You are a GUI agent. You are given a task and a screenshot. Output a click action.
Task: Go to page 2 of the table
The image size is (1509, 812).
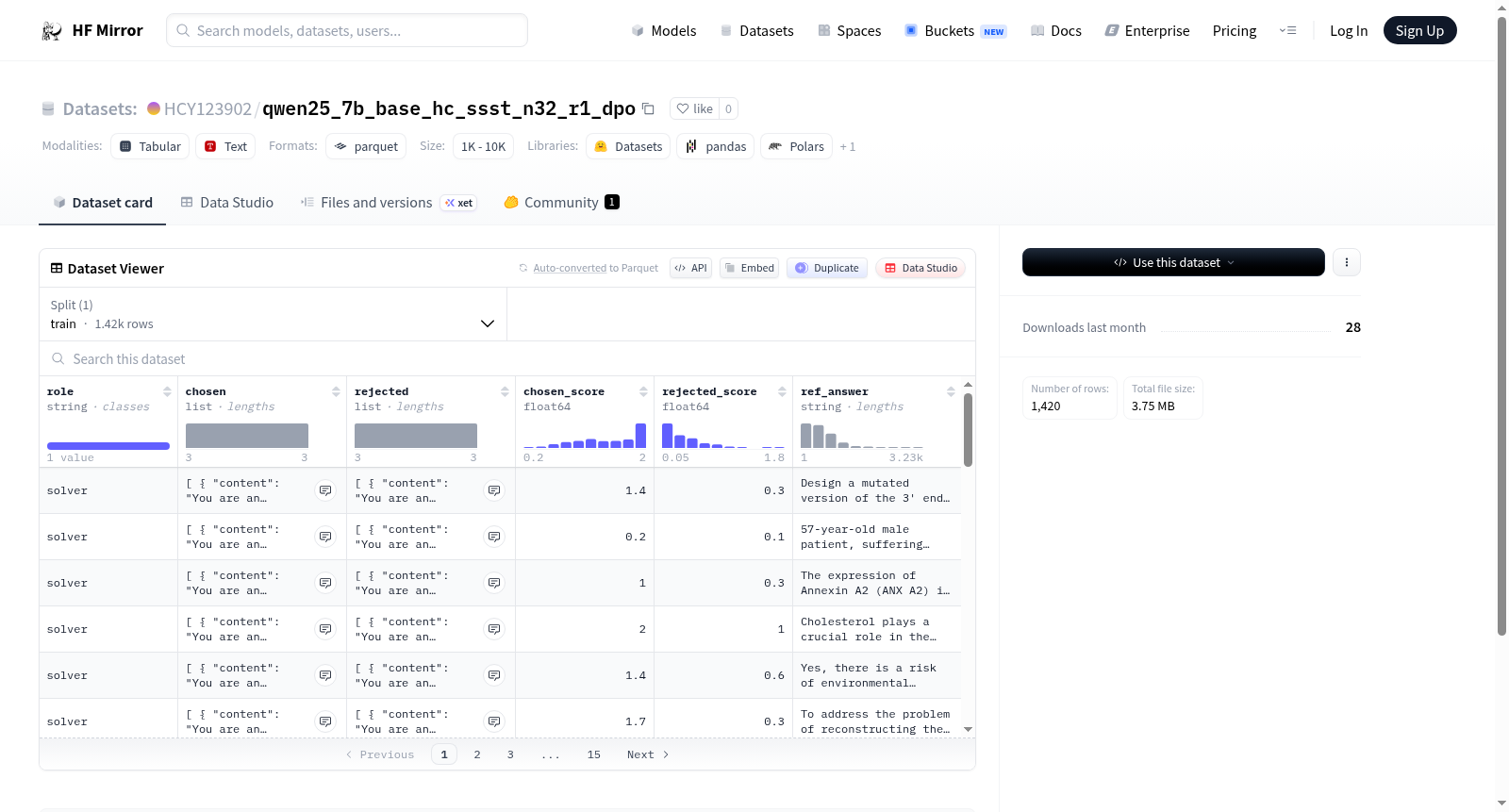click(x=477, y=754)
